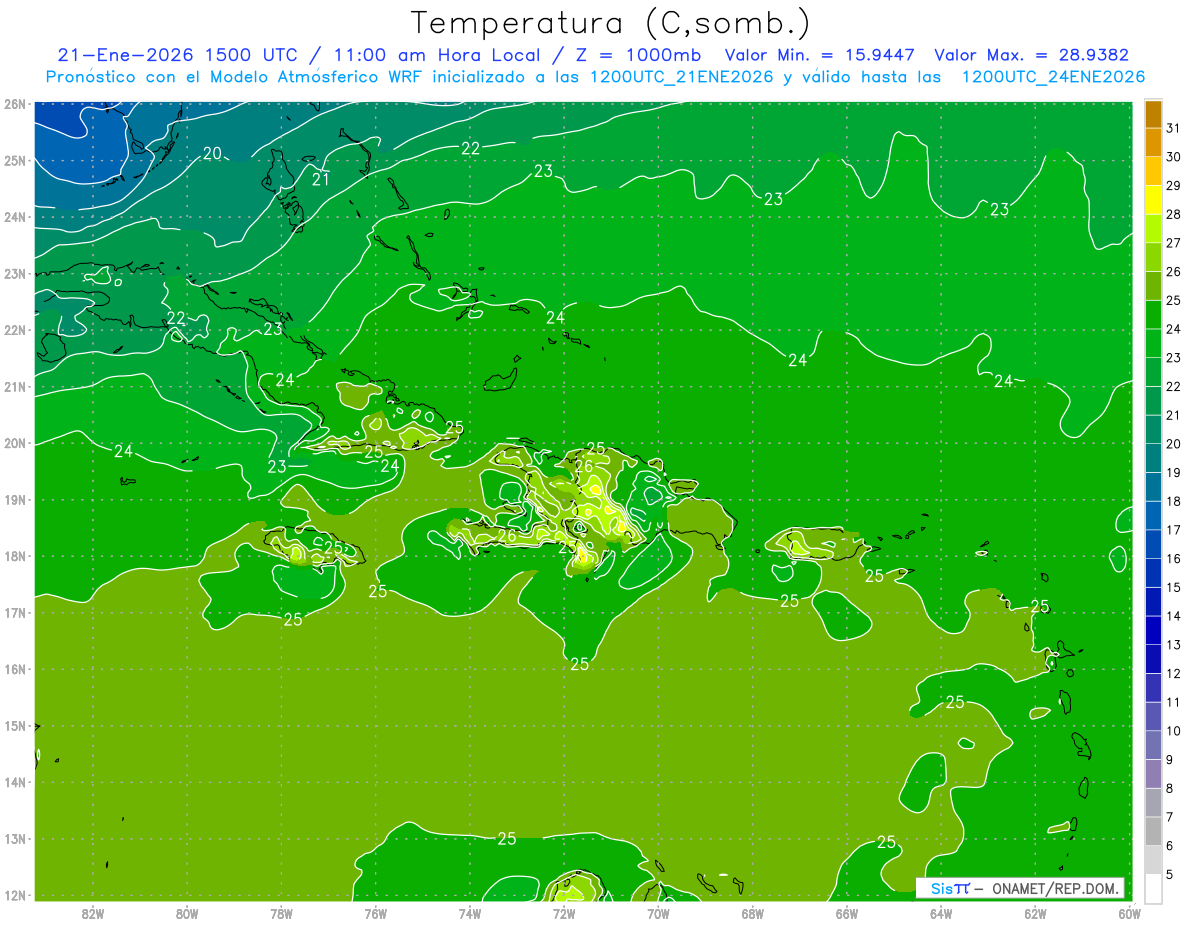
Task: Pick the blue legend swatch between 16 and 17
Action: 1153,544
